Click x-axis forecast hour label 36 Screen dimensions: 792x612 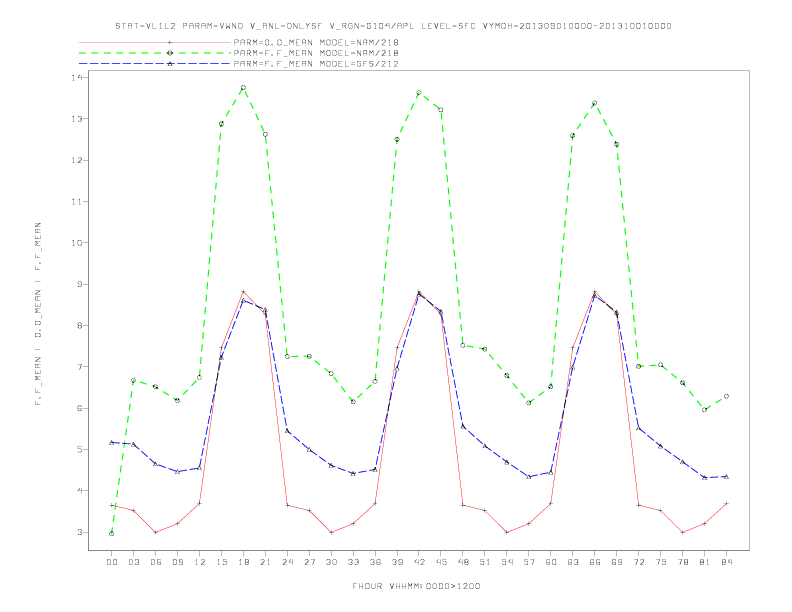(375, 562)
